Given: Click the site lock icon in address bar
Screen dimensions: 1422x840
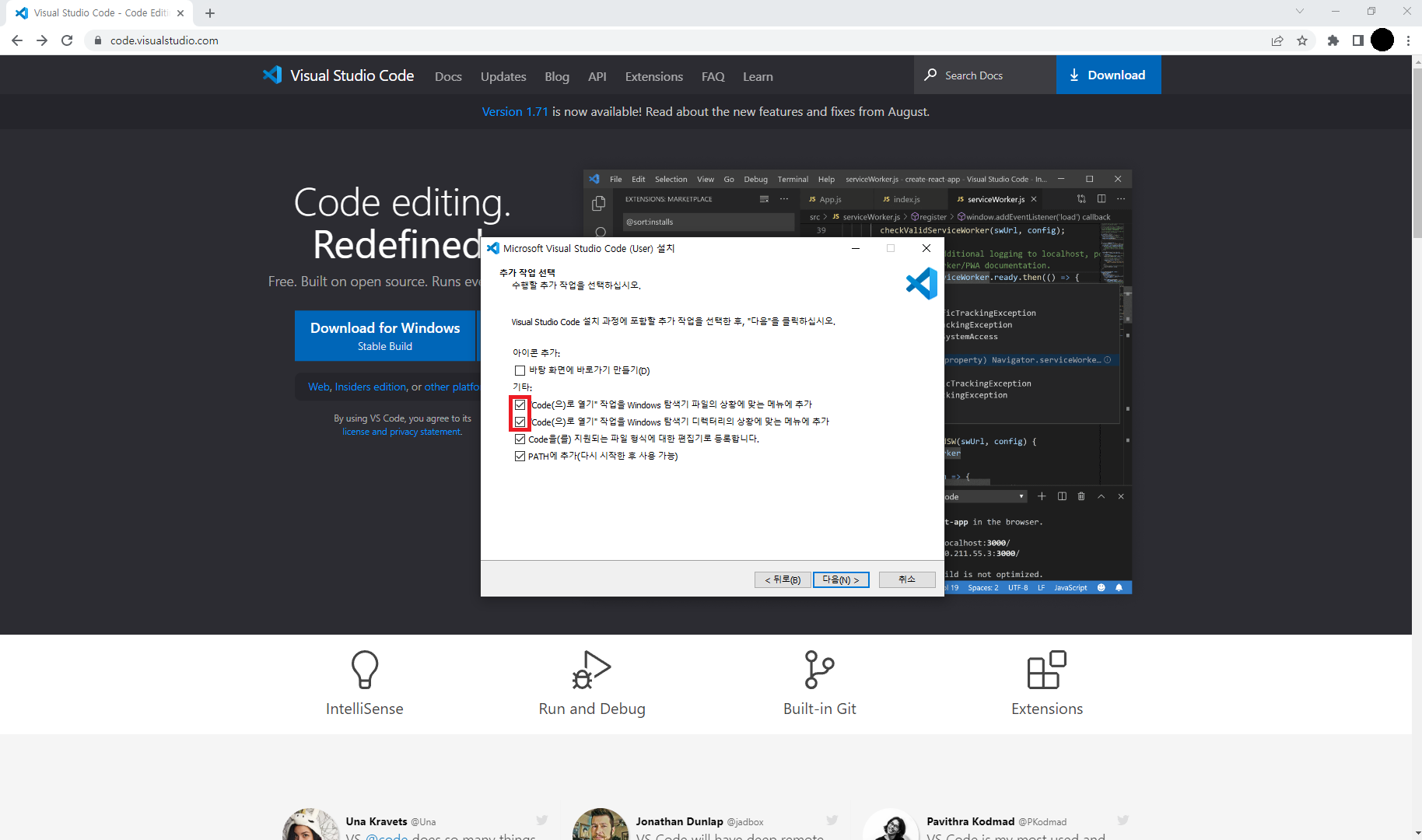Looking at the screenshot, I should [x=98, y=40].
